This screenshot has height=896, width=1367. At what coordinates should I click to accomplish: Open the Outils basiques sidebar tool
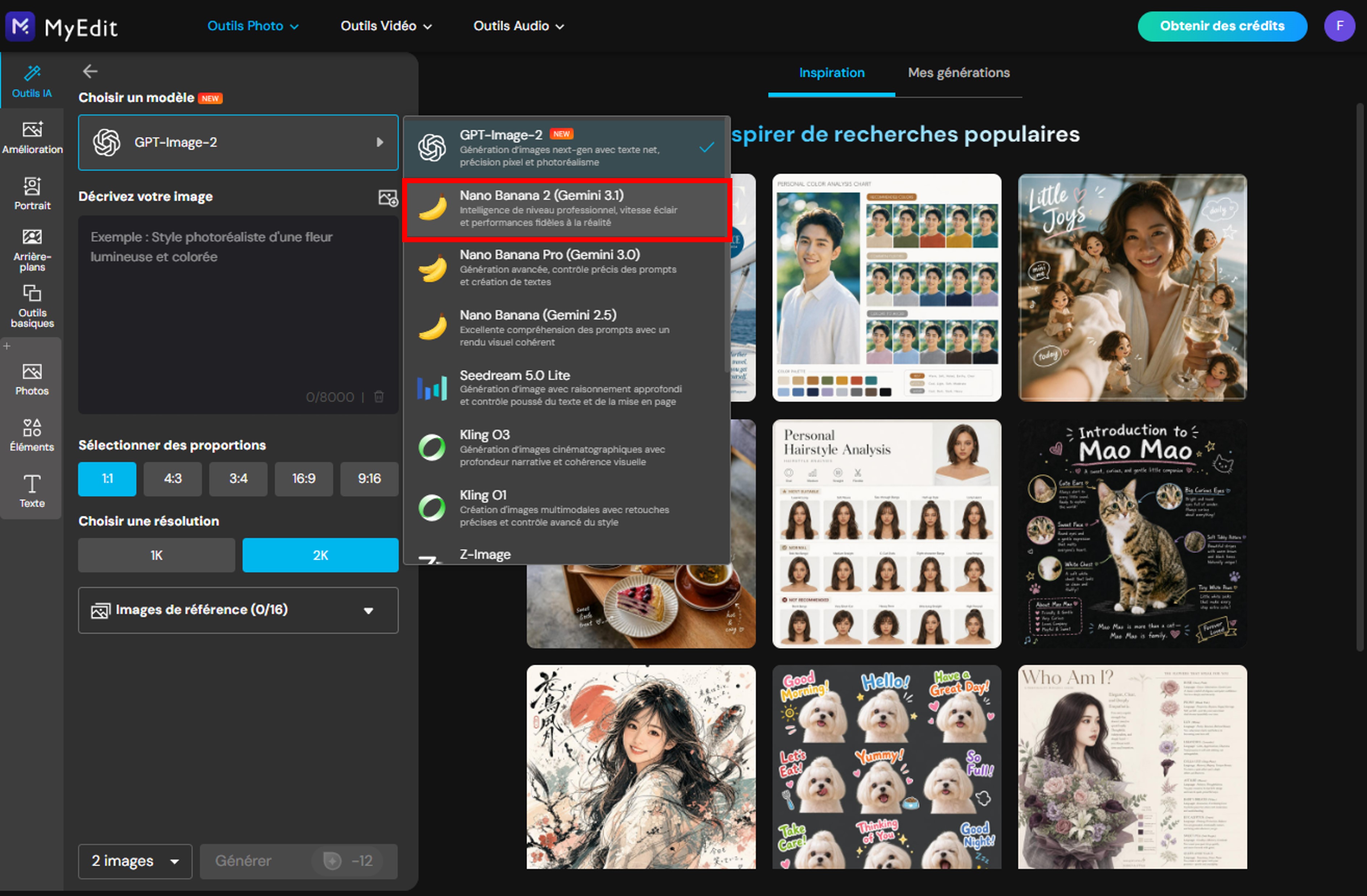[32, 307]
